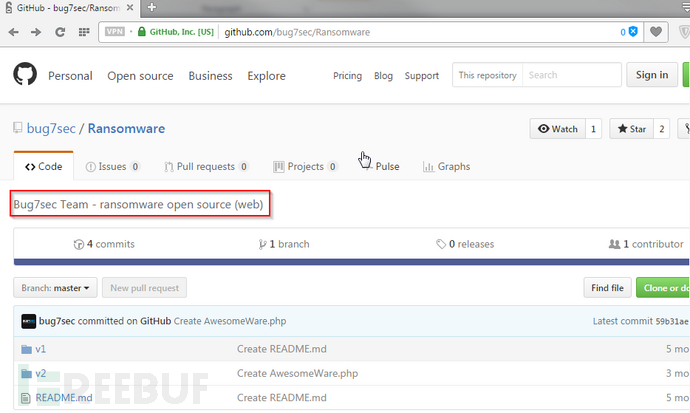Open the speed dial grid icon
This screenshot has height=413, width=690.
point(84,32)
